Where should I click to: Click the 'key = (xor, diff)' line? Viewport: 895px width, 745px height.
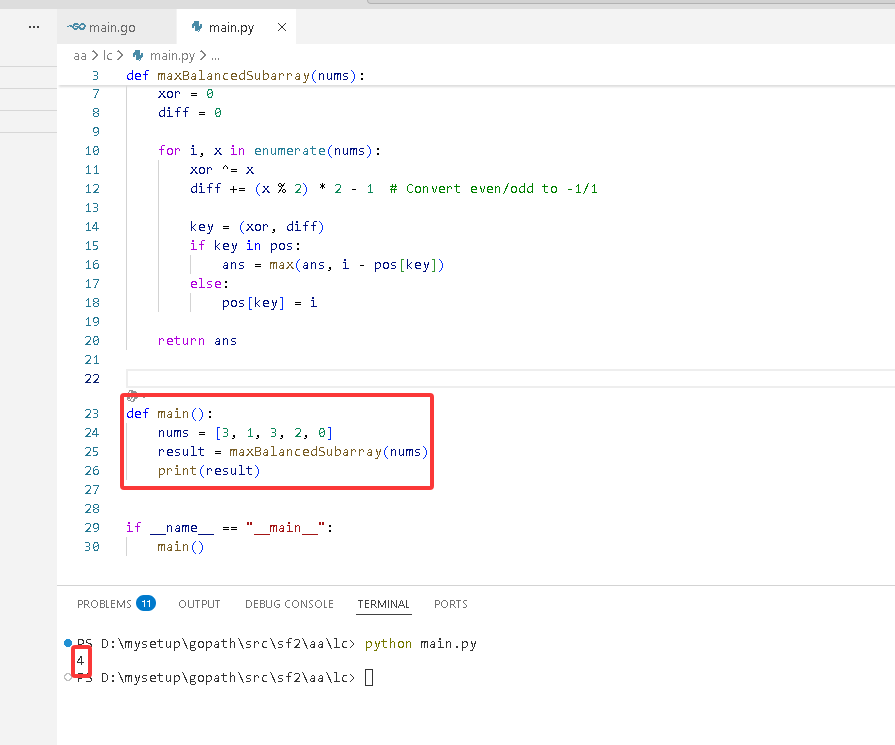coord(257,227)
